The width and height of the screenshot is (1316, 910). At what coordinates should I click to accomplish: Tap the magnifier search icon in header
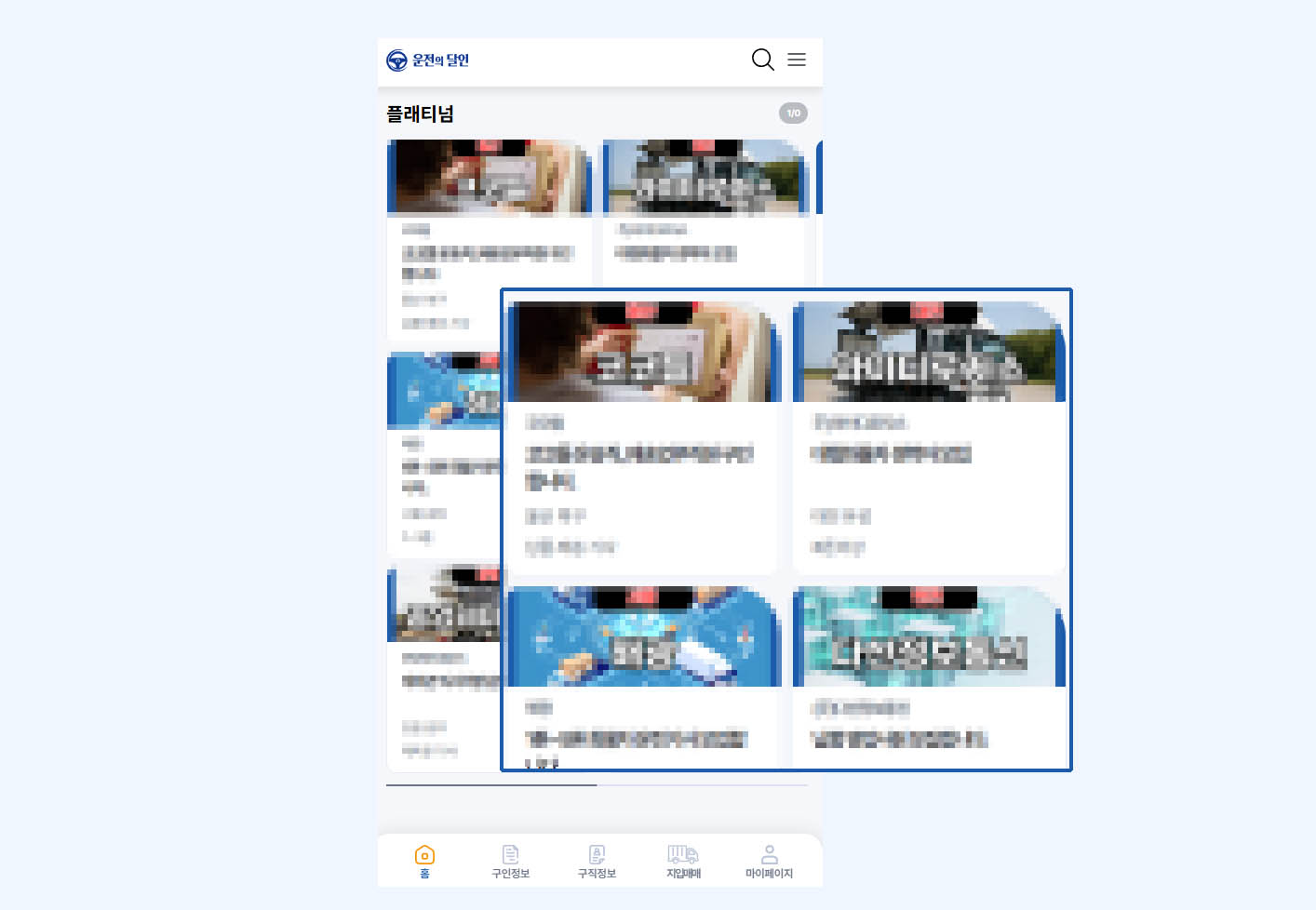[762, 60]
